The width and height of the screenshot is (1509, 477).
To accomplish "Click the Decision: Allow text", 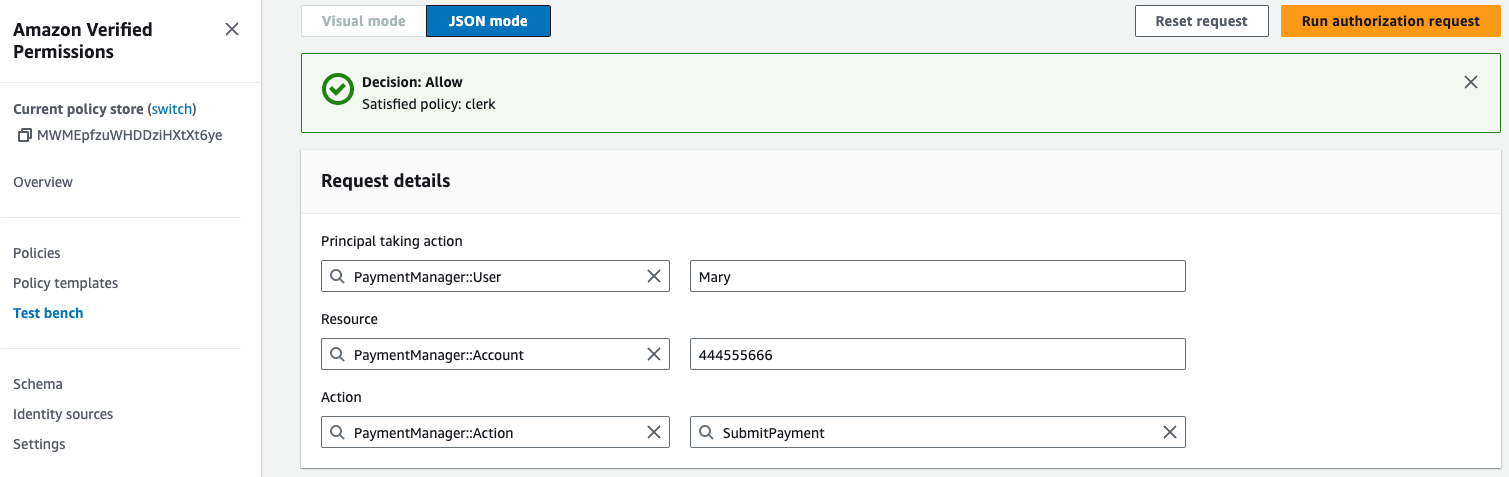I will pos(412,82).
